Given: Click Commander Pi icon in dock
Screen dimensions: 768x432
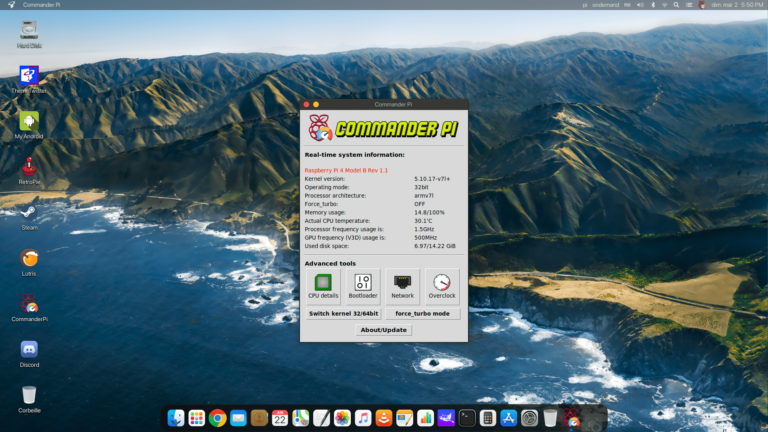Looking at the screenshot, I should (571, 418).
